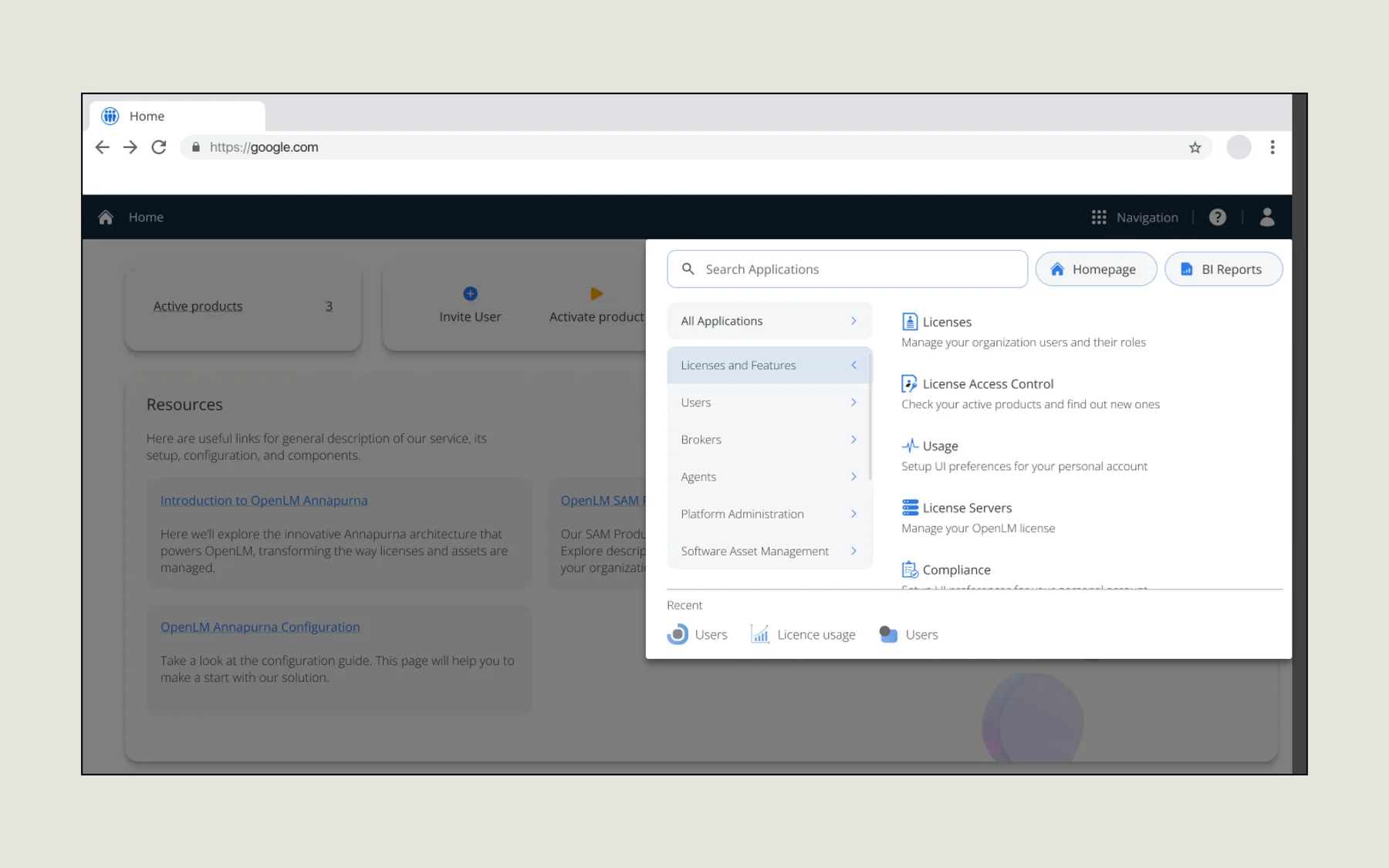Click the 'Resources' heading
The width and height of the screenshot is (1389, 868).
click(x=184, y=404)
